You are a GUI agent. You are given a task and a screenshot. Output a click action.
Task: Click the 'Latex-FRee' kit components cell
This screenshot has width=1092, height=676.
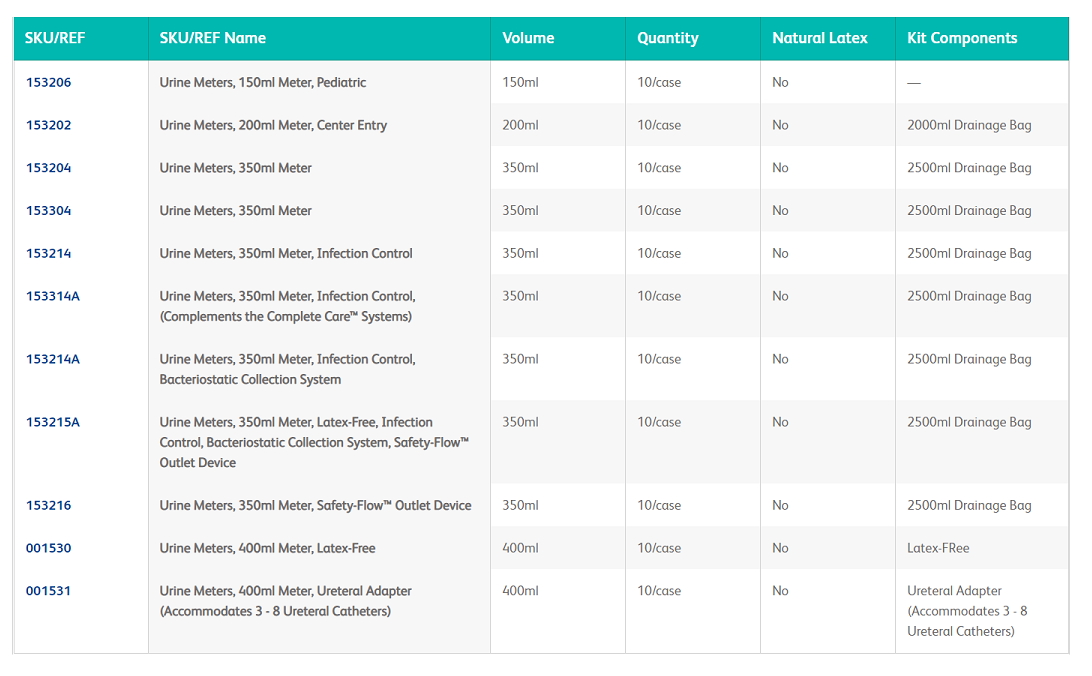coord(937,549)
